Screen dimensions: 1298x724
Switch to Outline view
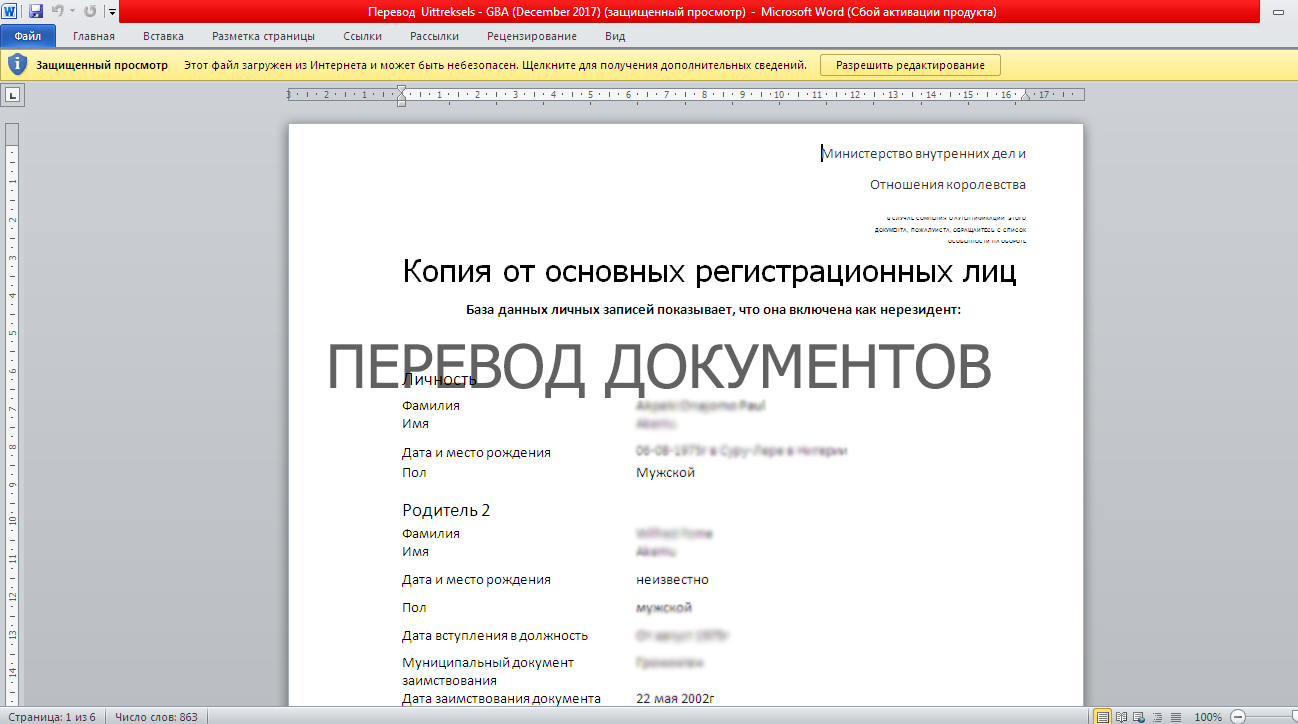point(1159,717)
